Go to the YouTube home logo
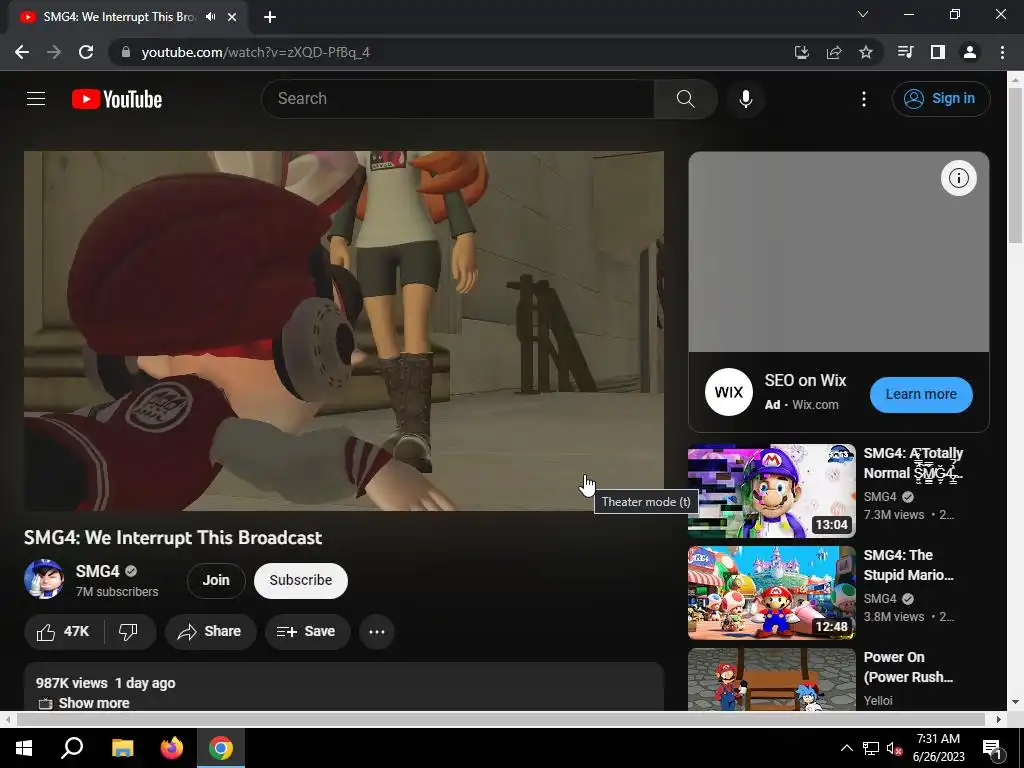 (117, 99)
